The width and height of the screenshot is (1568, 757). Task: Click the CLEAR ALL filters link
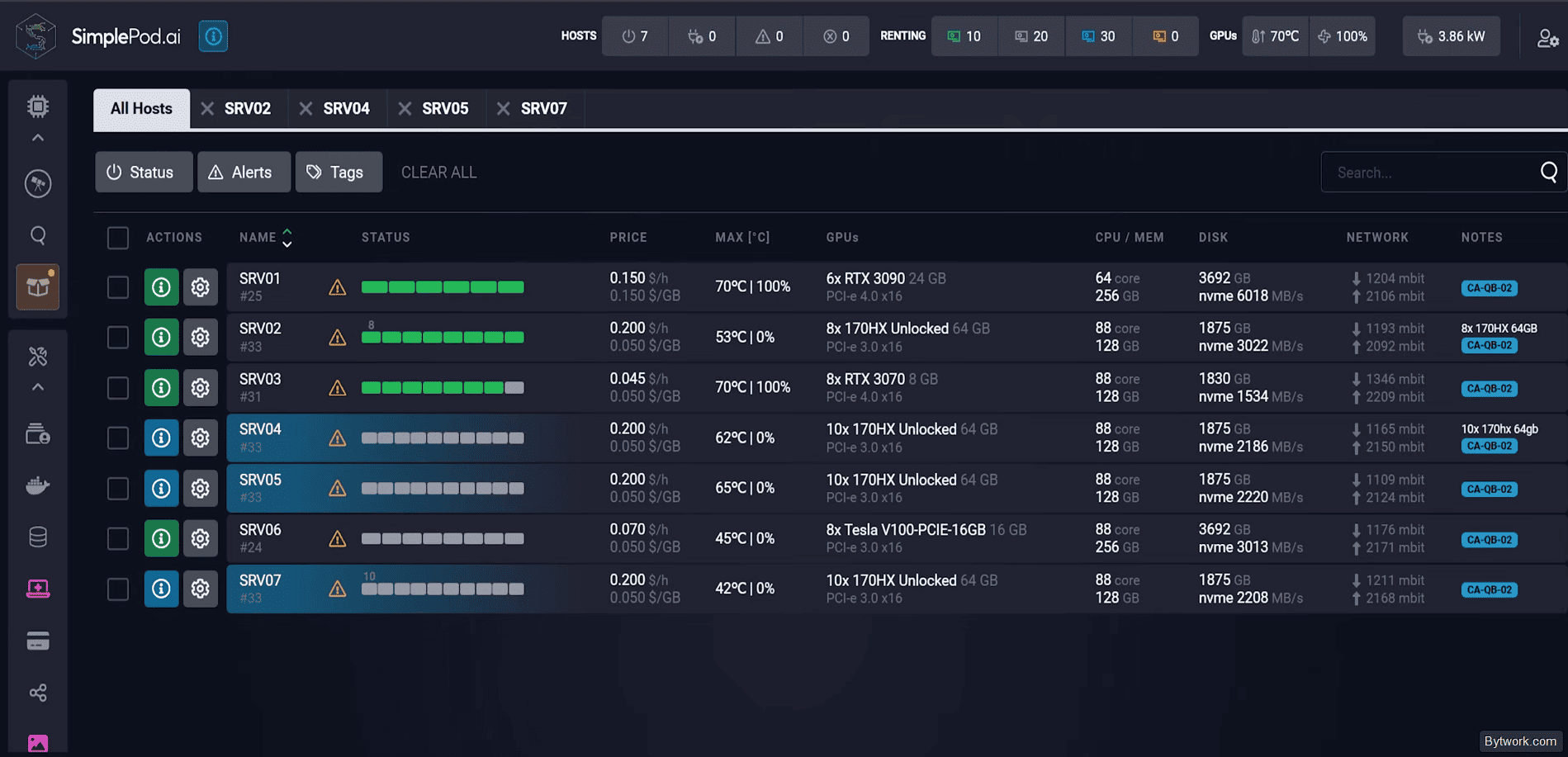[439, 173]
